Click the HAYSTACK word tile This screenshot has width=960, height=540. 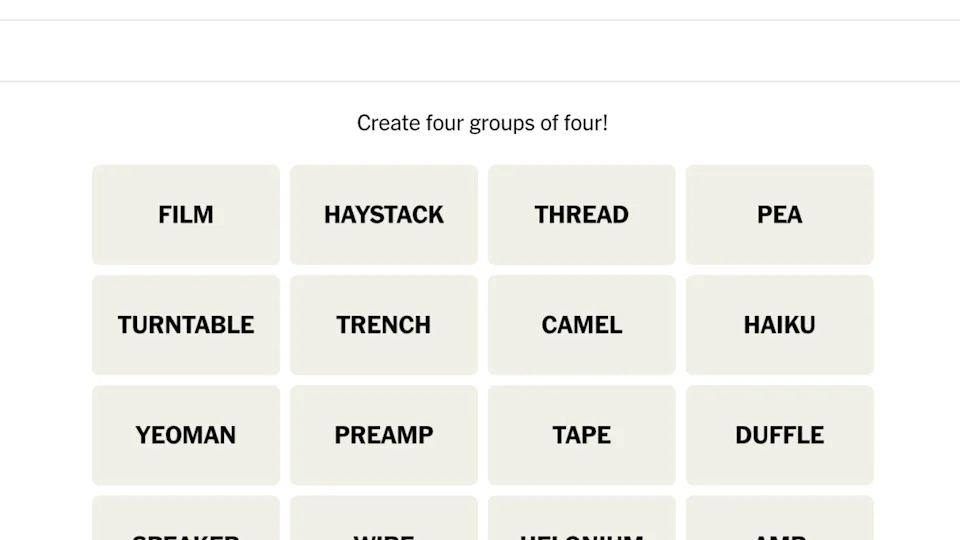[x=384, y=215]
